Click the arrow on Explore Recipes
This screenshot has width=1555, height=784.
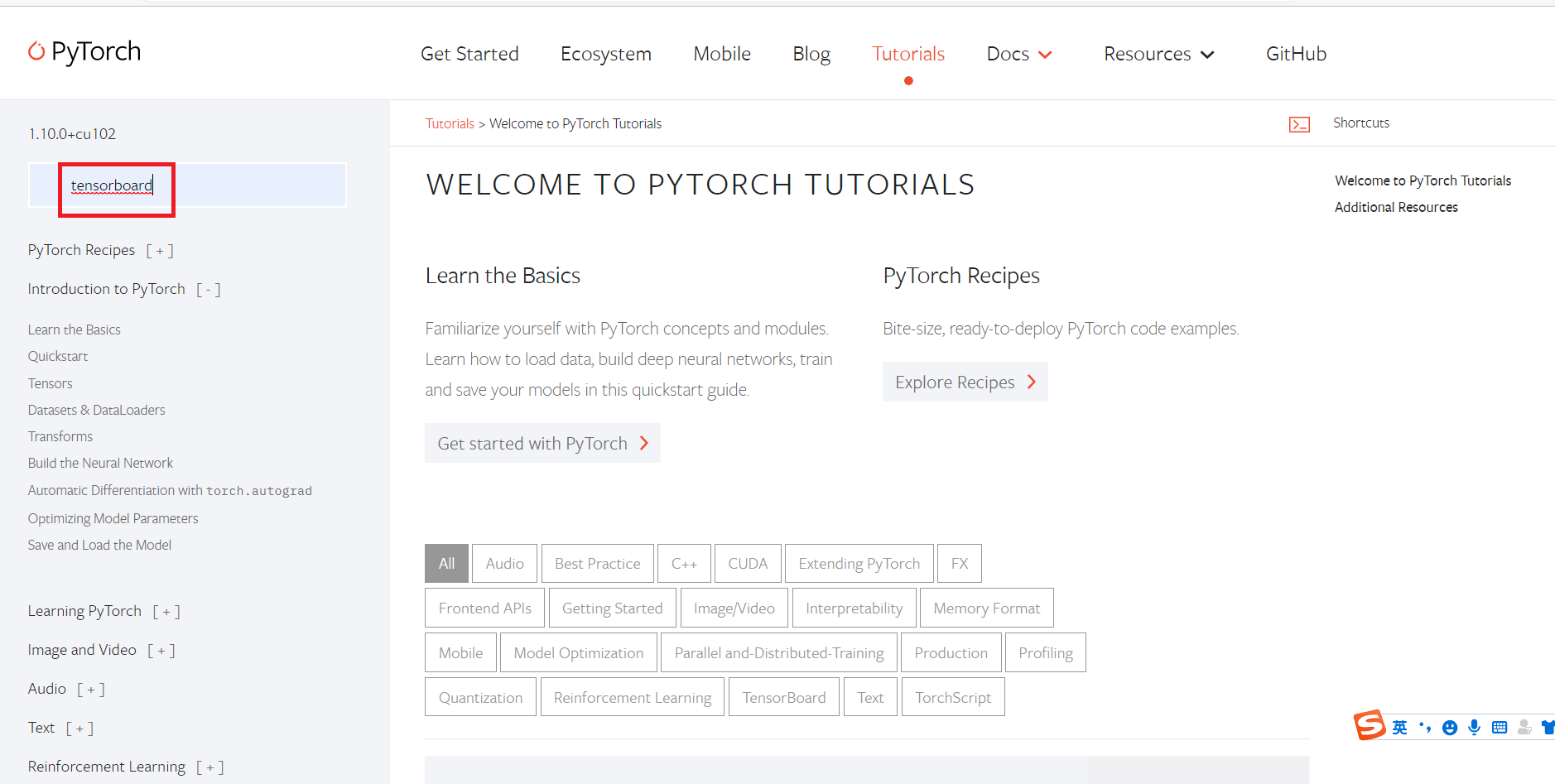[1032, 382]
